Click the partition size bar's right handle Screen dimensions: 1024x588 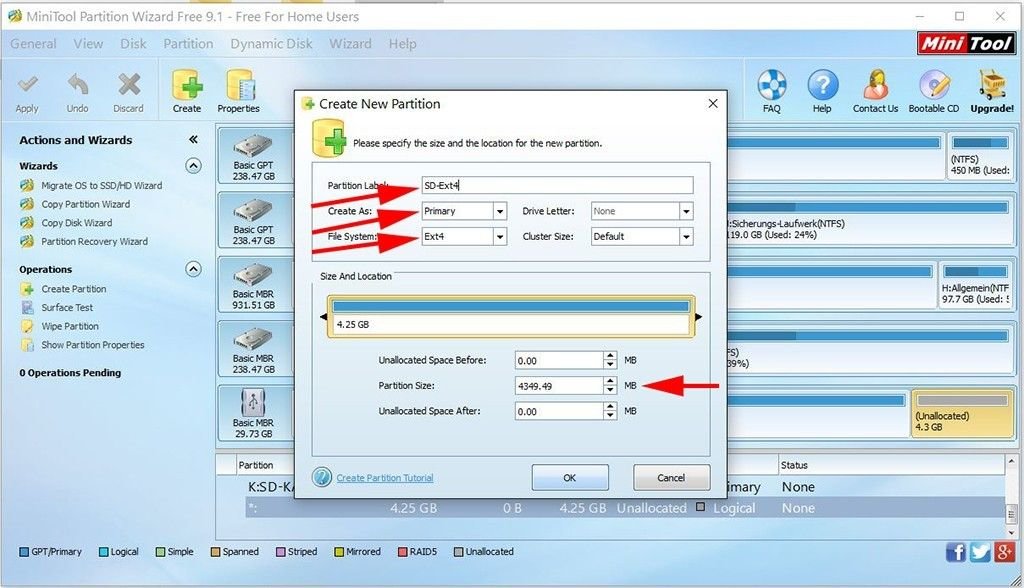[698, 317]
